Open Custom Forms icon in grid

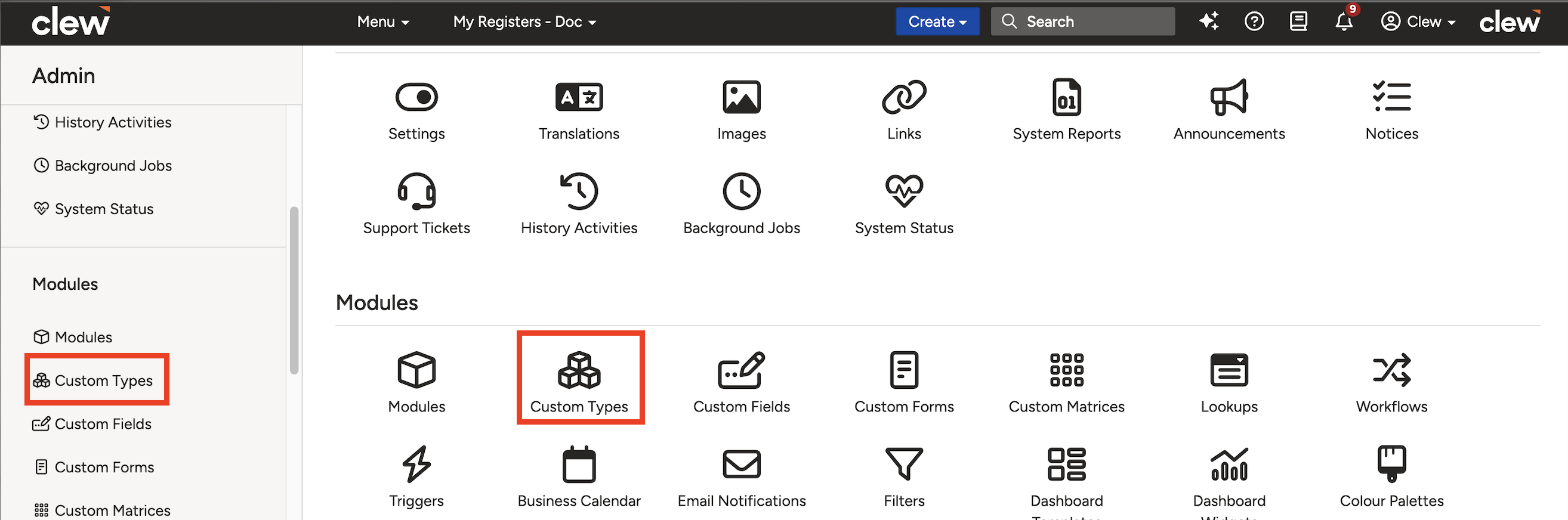click(x=904, y=370)
